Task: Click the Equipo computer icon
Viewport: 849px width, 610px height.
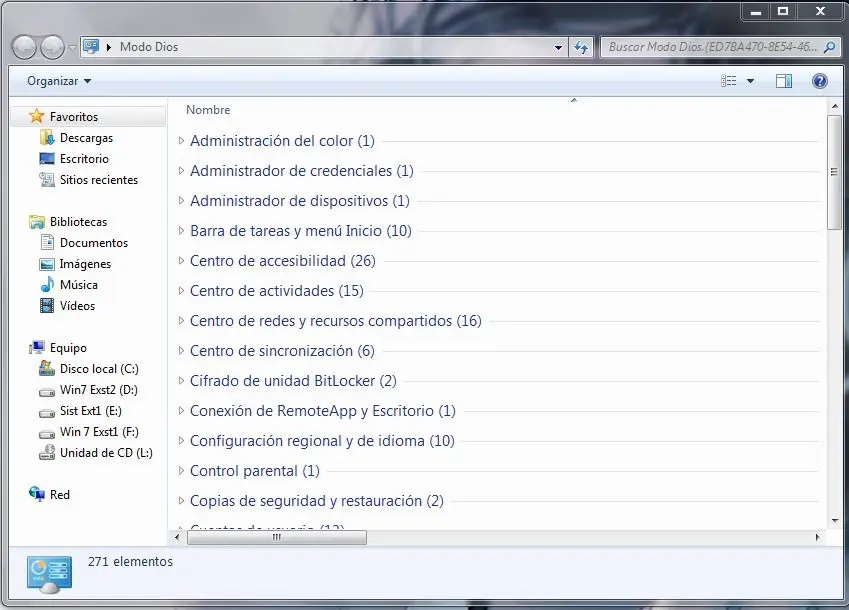Action: tap(37, 347)
